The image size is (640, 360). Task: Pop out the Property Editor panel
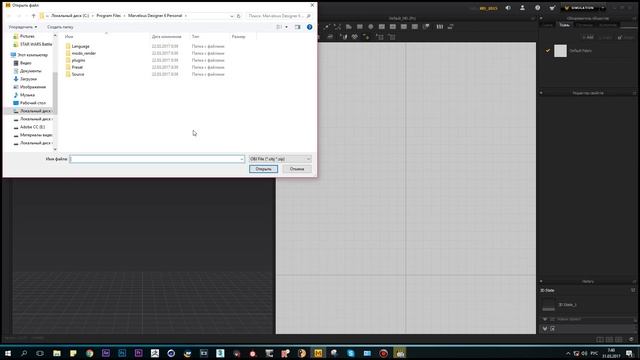[634, 93]
